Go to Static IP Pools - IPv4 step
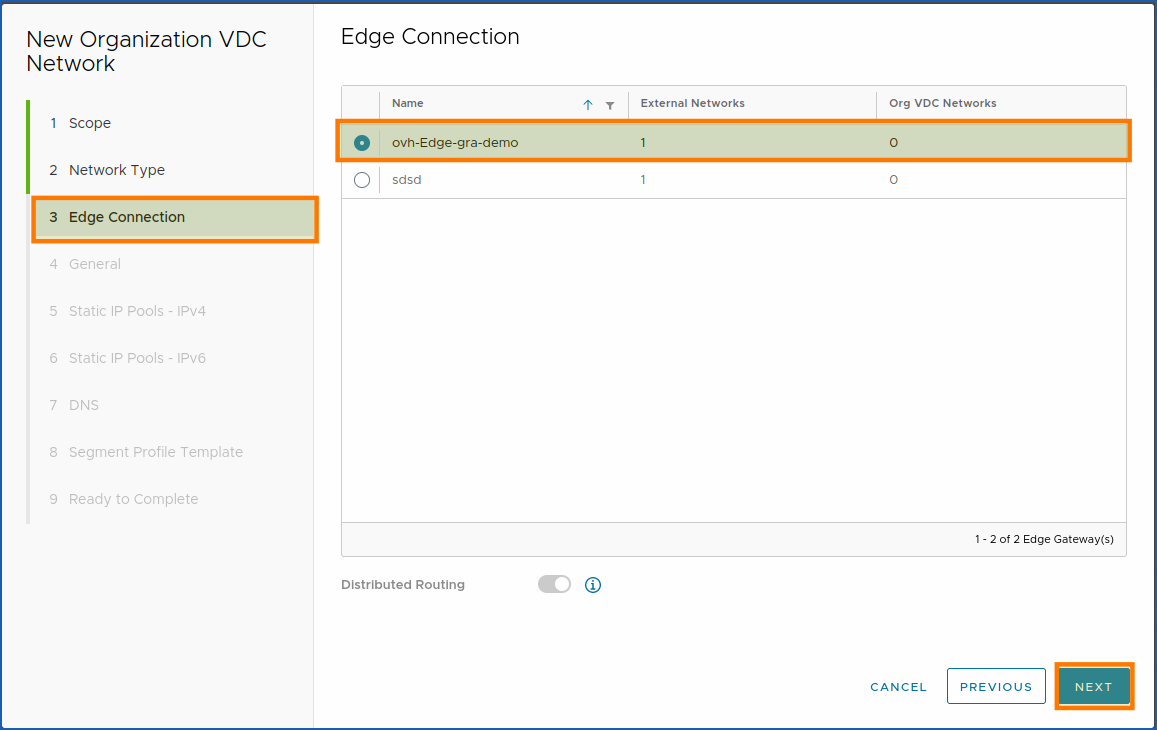The height and width of the screenshot is (730, 1157). pos(137,311)
